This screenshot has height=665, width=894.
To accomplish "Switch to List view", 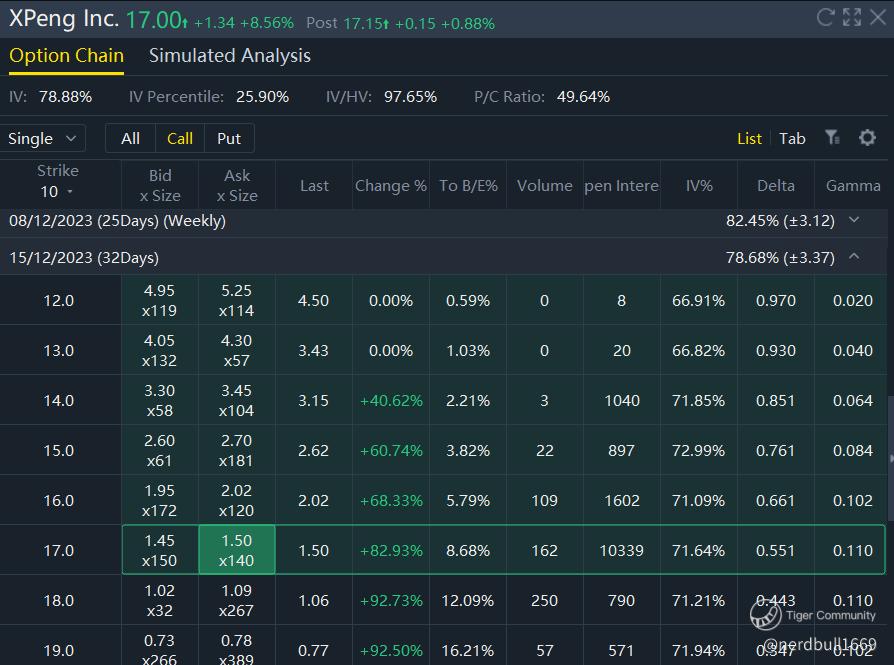I will point(749,139).
